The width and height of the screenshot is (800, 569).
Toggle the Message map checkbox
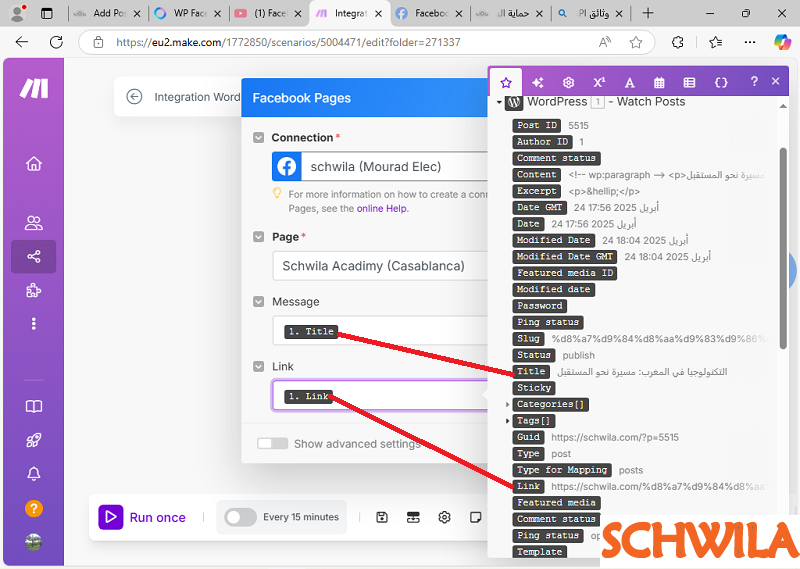point(259,302)
